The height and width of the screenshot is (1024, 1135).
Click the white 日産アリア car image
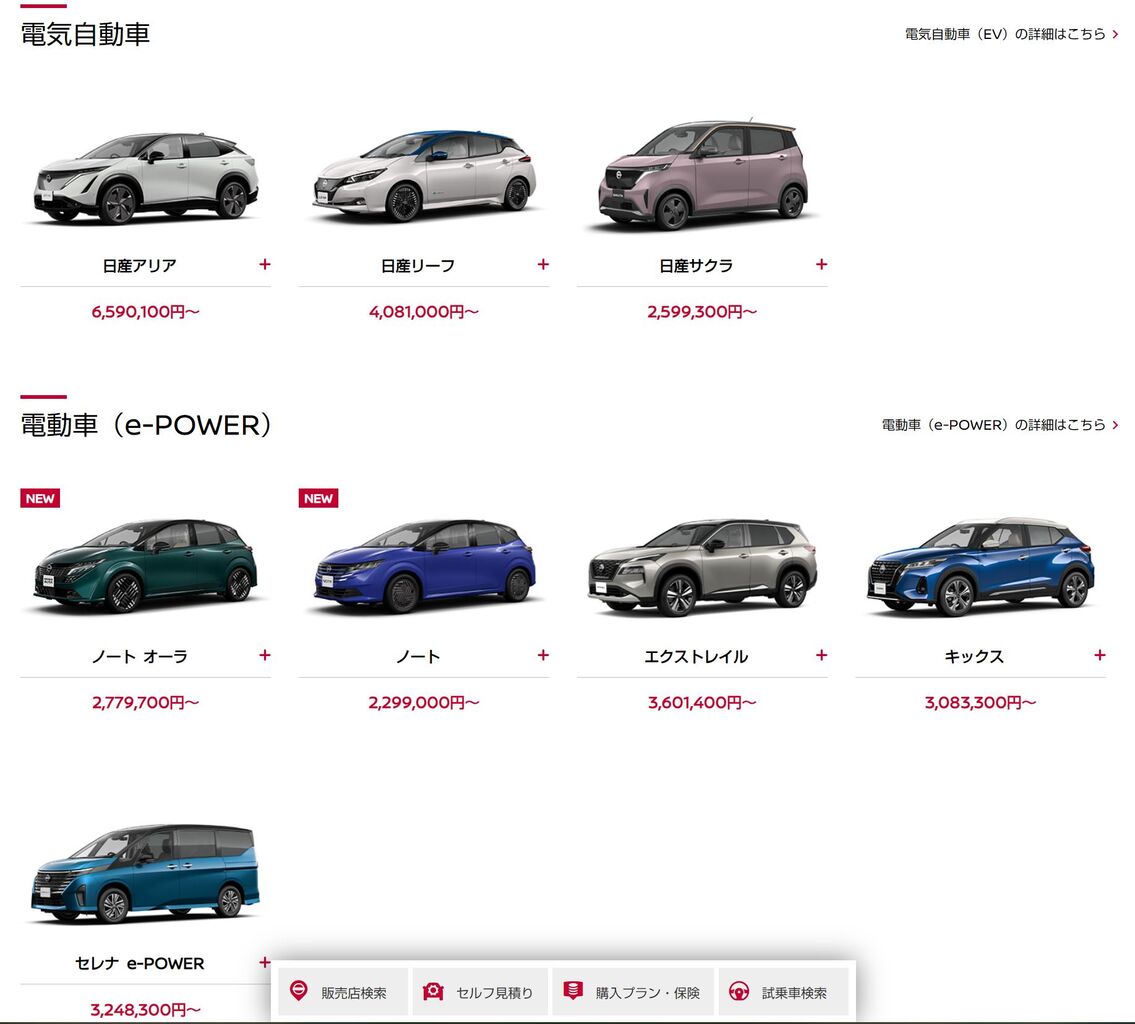pyautogui.click(x=145, y=178)
